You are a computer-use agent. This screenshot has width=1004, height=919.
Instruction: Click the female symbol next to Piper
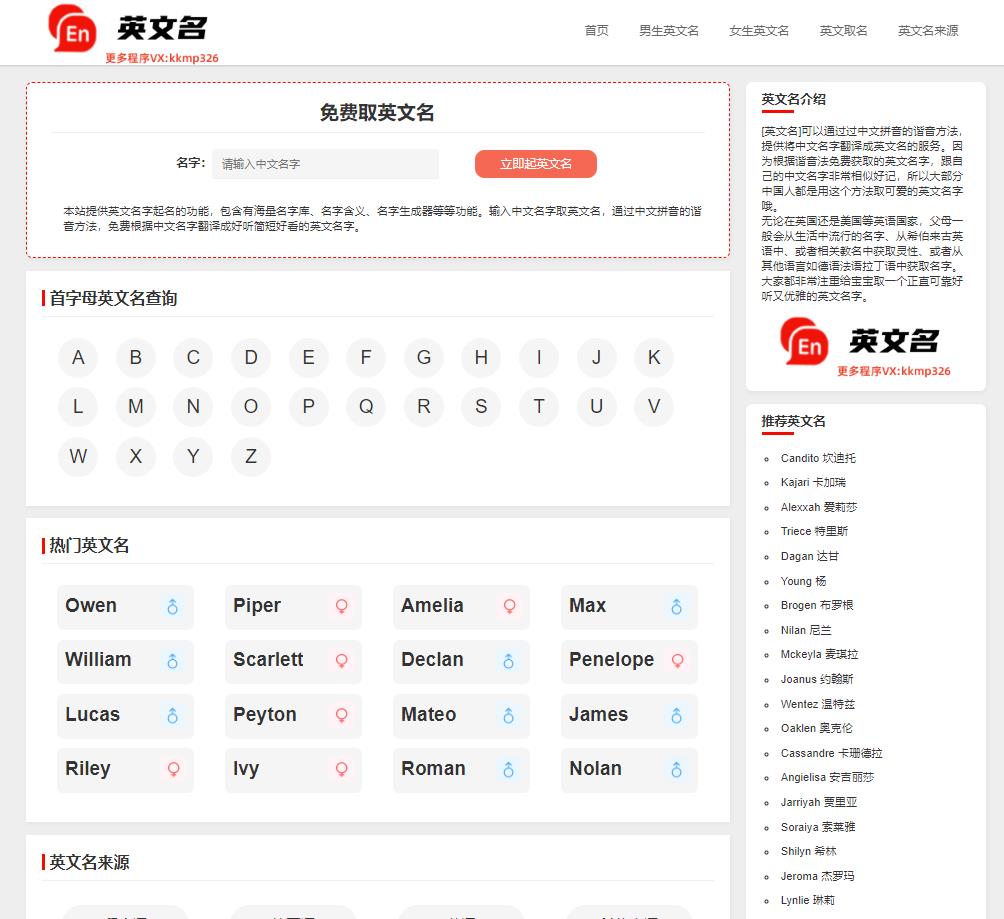(x=341, y=606)
